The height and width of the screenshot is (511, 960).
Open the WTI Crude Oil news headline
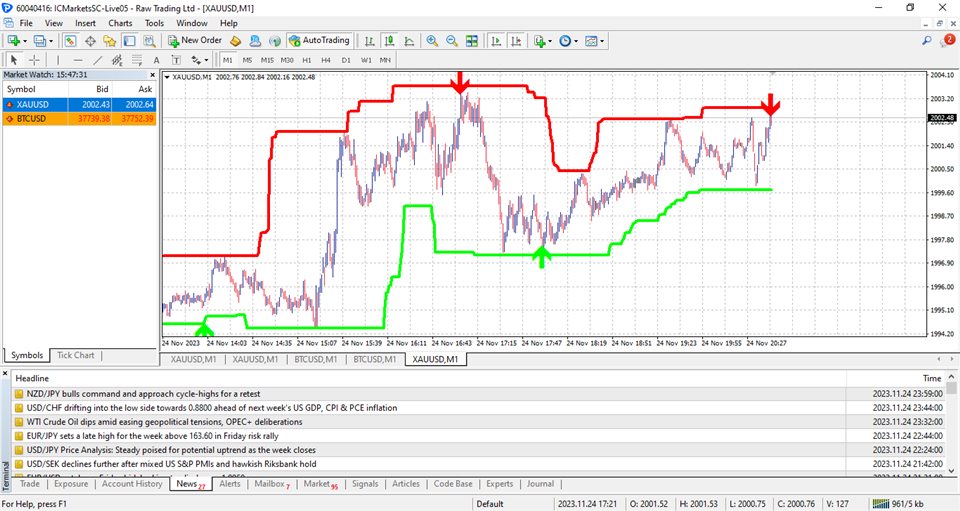165,422
